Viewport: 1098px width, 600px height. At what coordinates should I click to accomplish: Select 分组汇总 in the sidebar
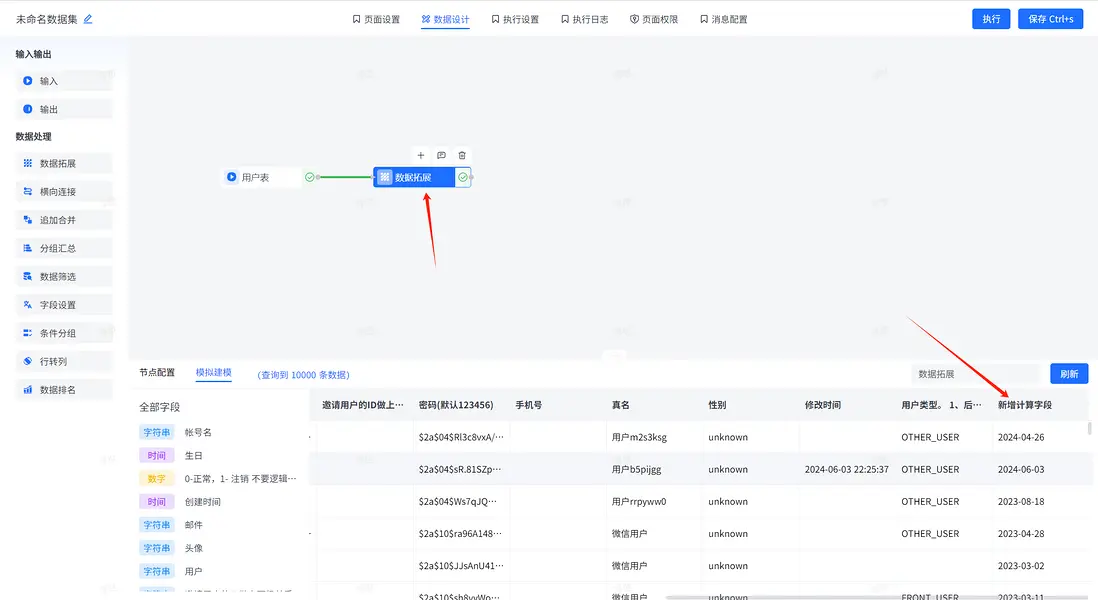(x=64, y=248)
